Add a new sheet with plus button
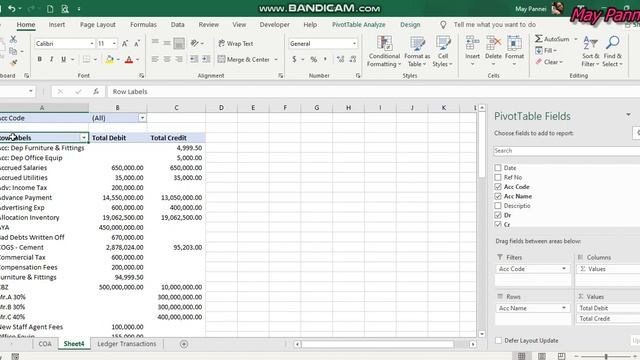 click(184, 344)
